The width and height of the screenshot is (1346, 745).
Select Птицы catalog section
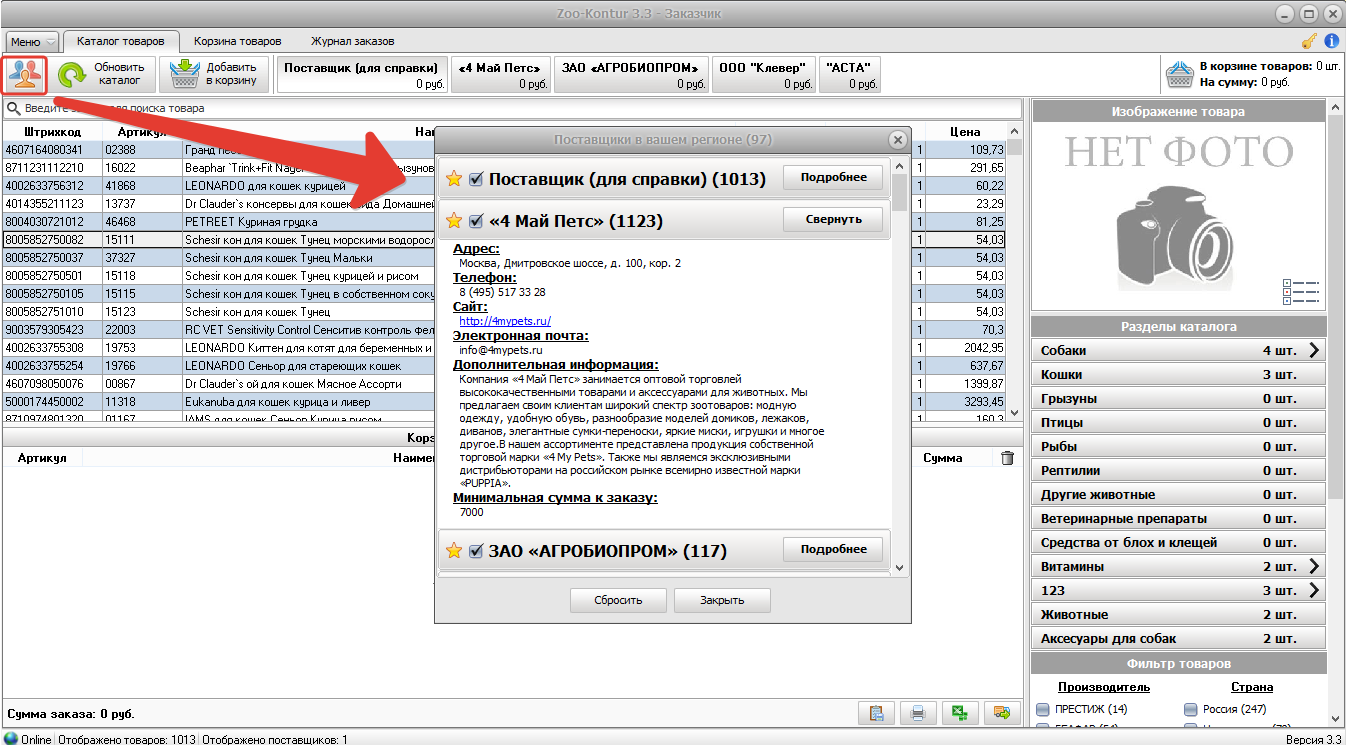1178,422
